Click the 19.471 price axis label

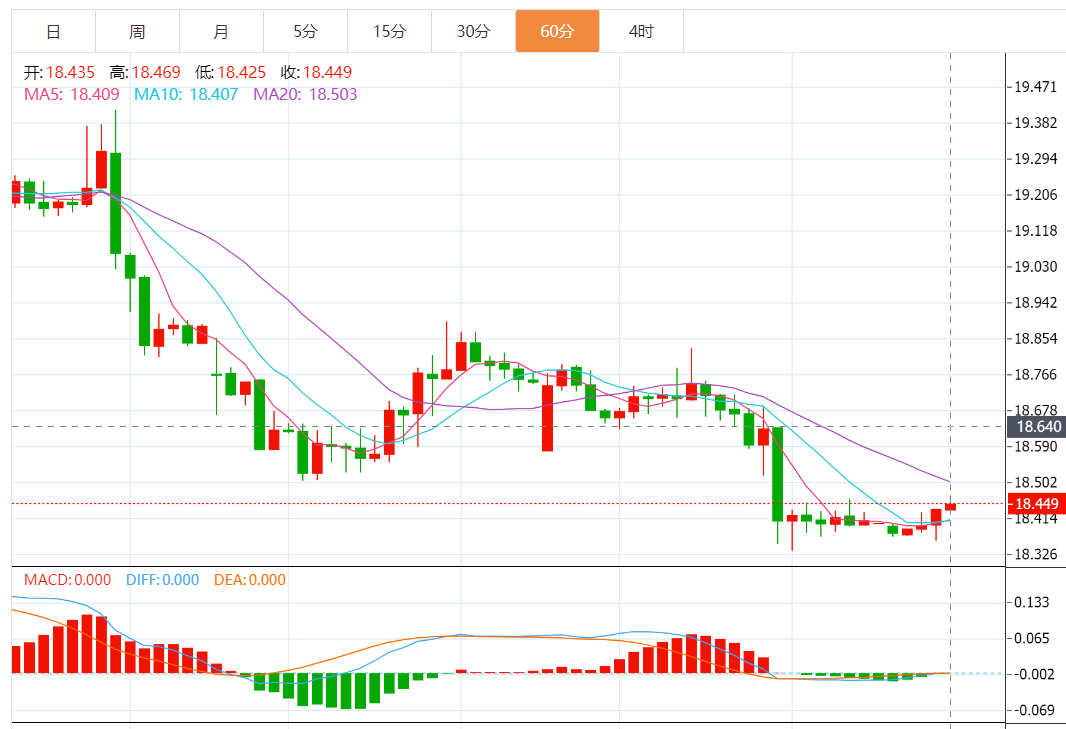click(1035, 86)
